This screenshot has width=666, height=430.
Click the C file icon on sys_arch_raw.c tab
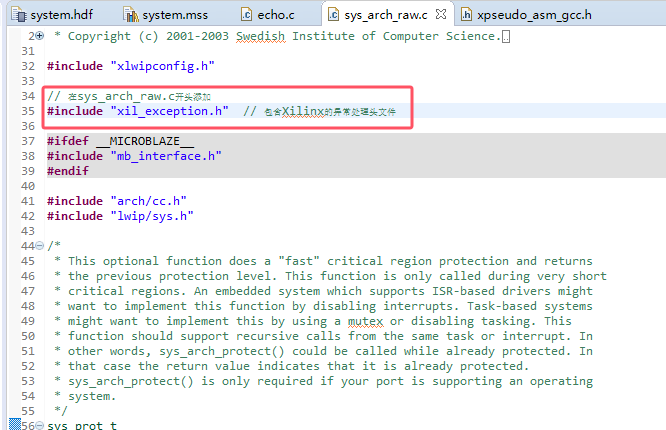coord(333,15)
